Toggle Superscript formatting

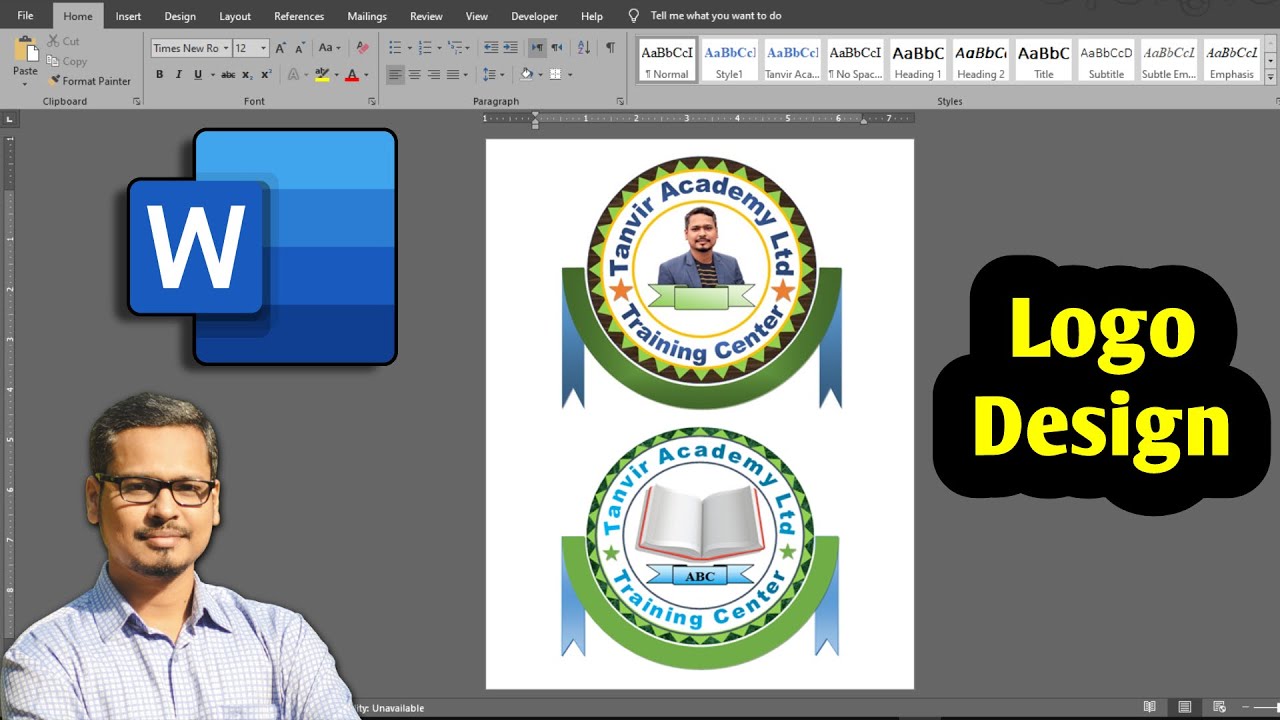pos(266,75)
